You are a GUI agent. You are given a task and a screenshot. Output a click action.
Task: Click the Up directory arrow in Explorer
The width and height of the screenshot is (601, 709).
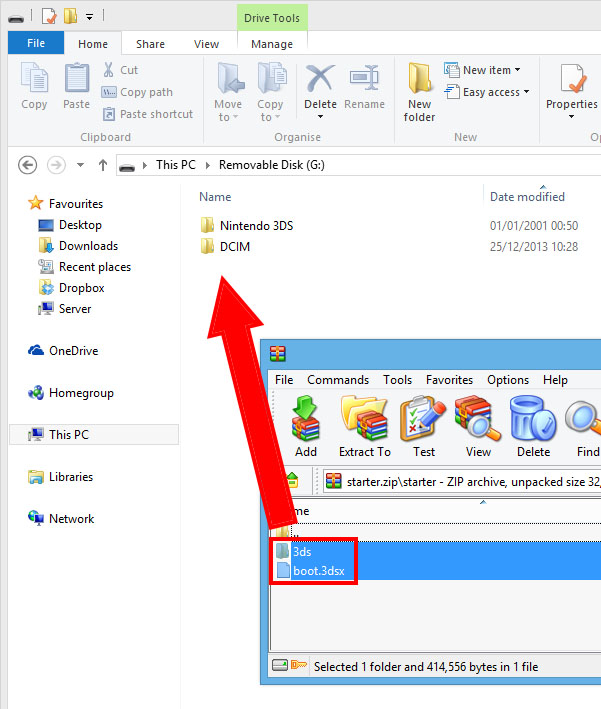[102, 165]
